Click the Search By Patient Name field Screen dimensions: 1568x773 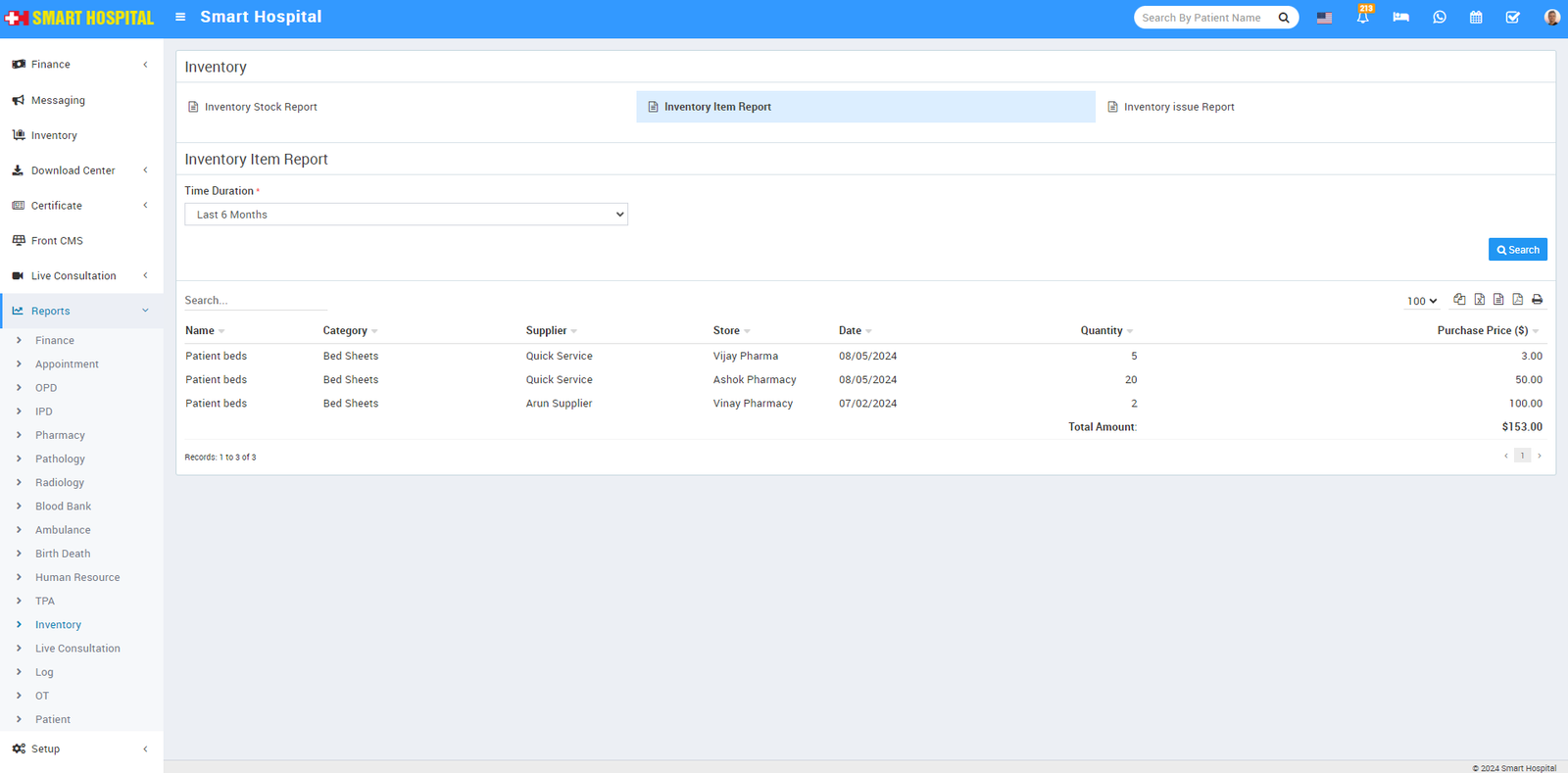(x=1203, y=18)
